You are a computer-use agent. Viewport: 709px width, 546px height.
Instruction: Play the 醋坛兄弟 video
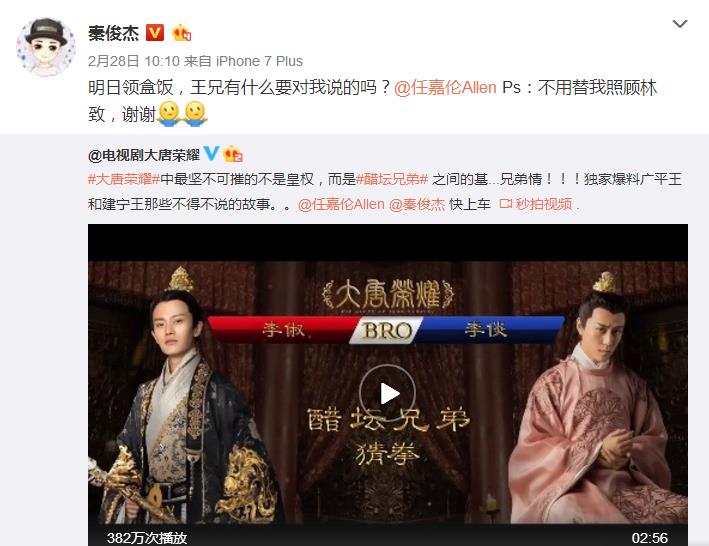point(388,393)
